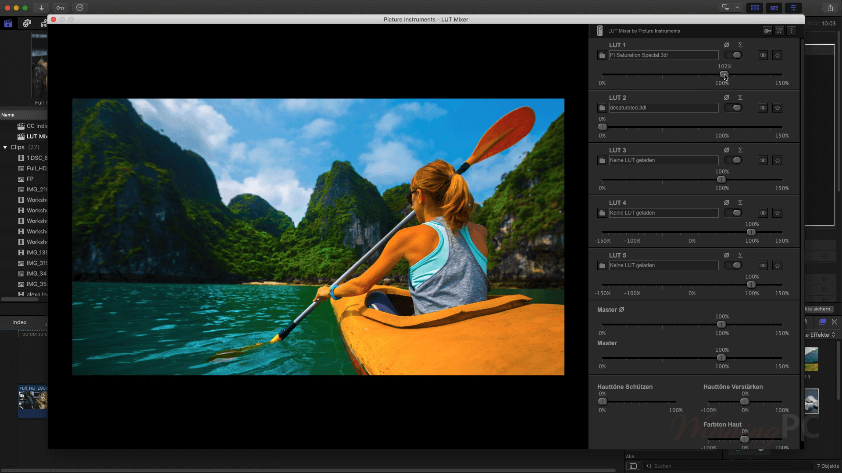Select the FP clip row
Viewport: 842px width, 473px height.
coord(24,179)
